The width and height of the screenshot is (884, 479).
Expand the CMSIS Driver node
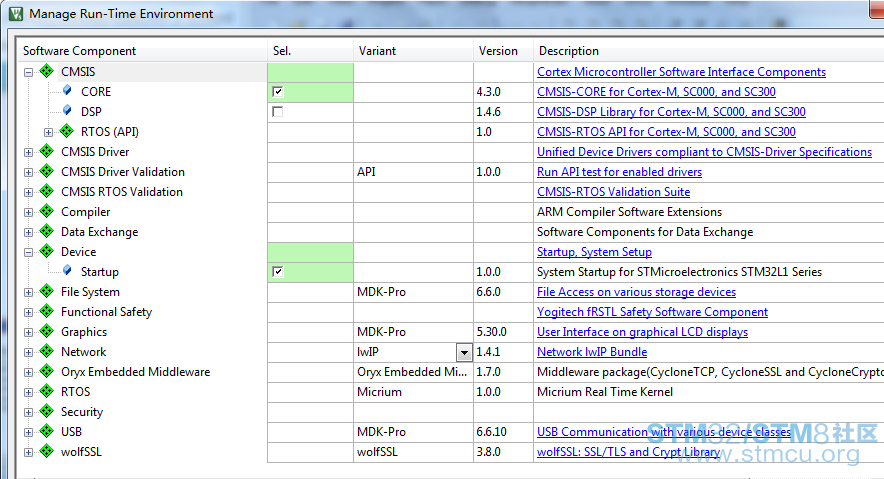pyautogui.click(x=28, y=152)
